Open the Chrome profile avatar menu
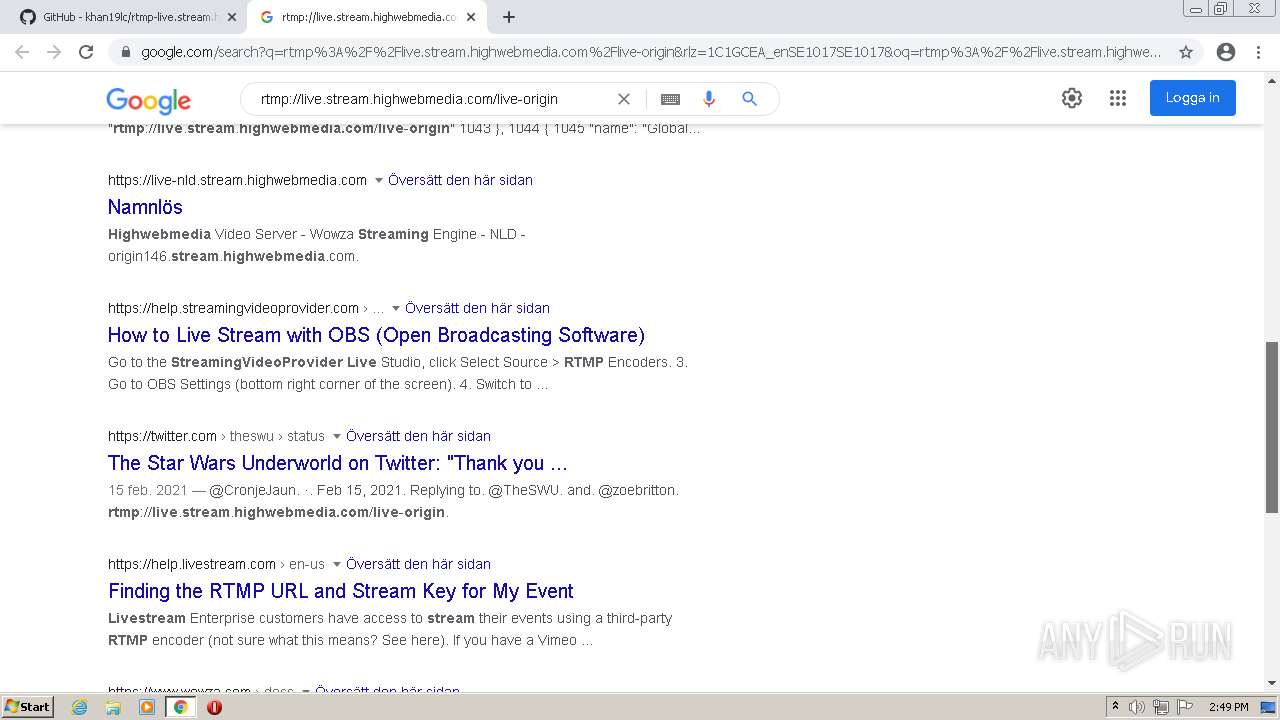 tap(1226, 52)
